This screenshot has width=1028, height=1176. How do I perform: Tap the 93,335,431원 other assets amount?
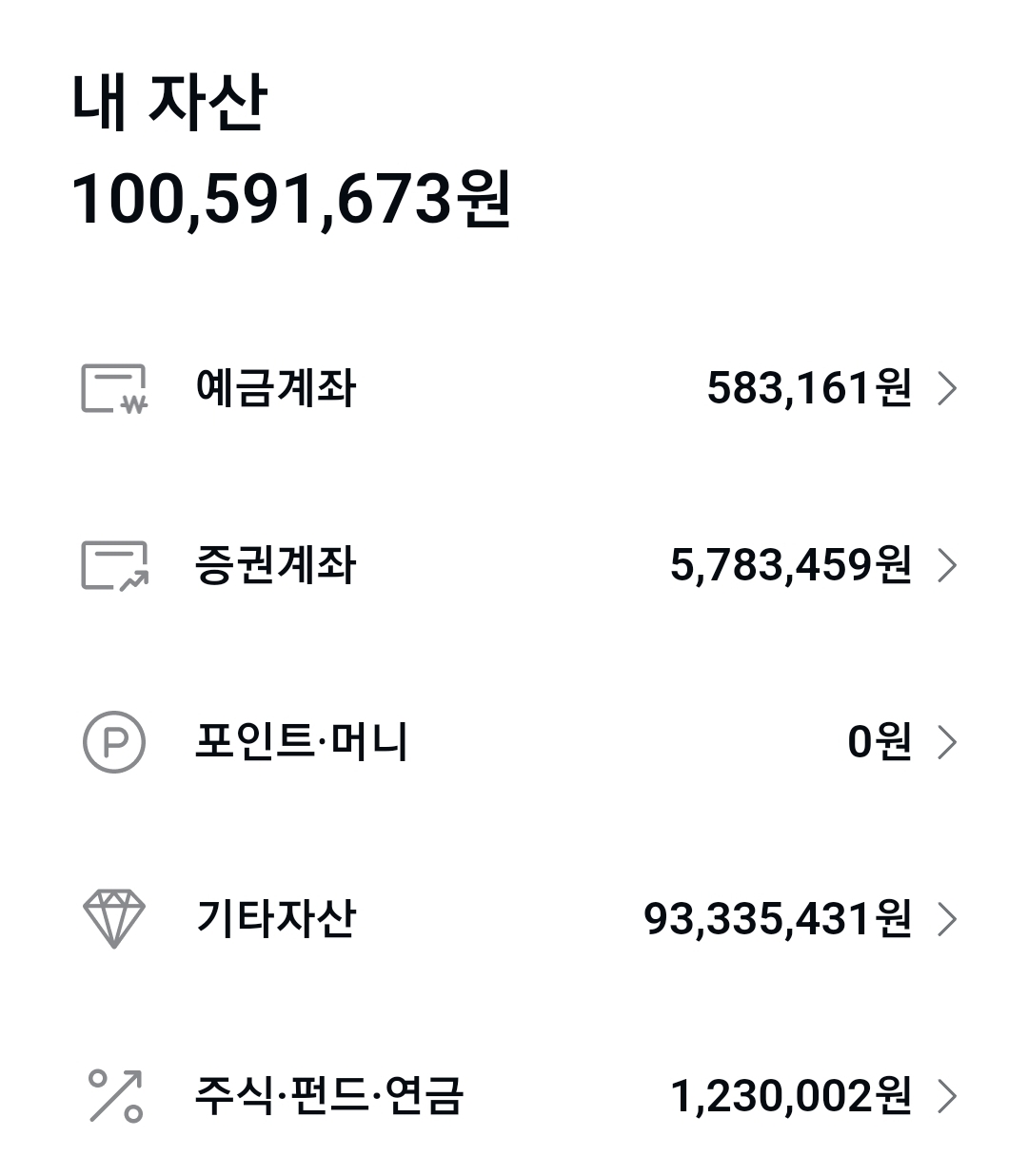(778, 919)
